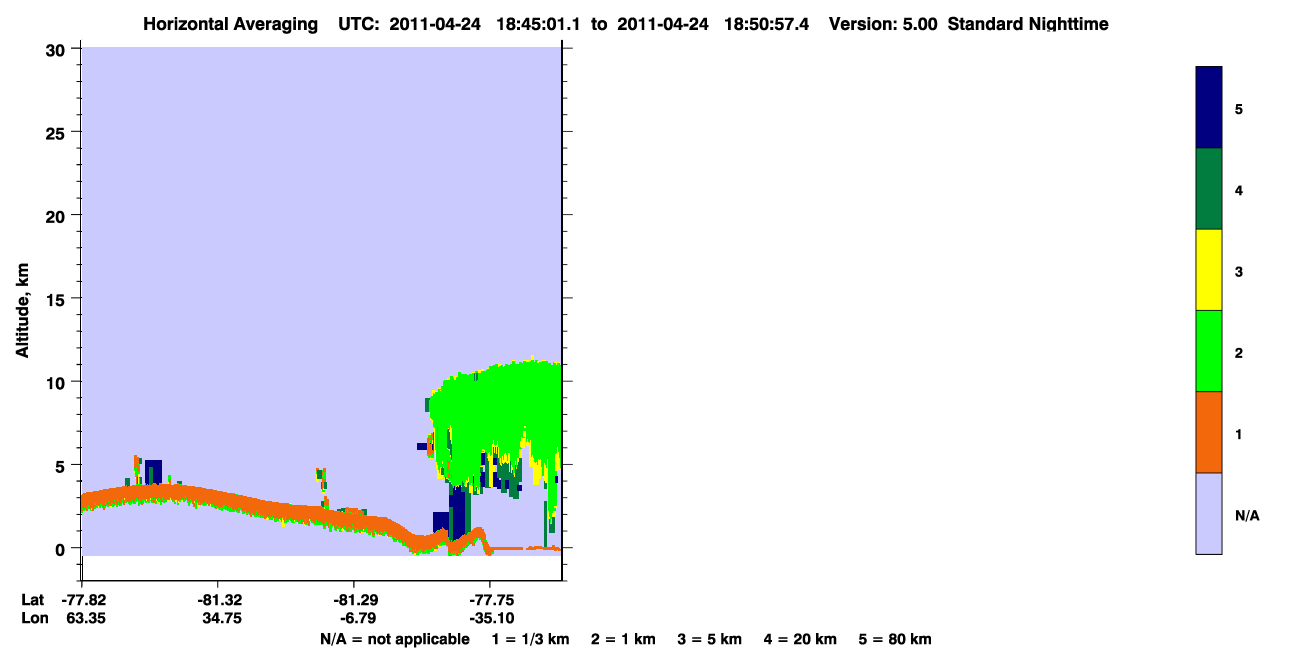Click the colorbar label 4
Screen dimensions: 1300x667
(x=1239, y=190)
